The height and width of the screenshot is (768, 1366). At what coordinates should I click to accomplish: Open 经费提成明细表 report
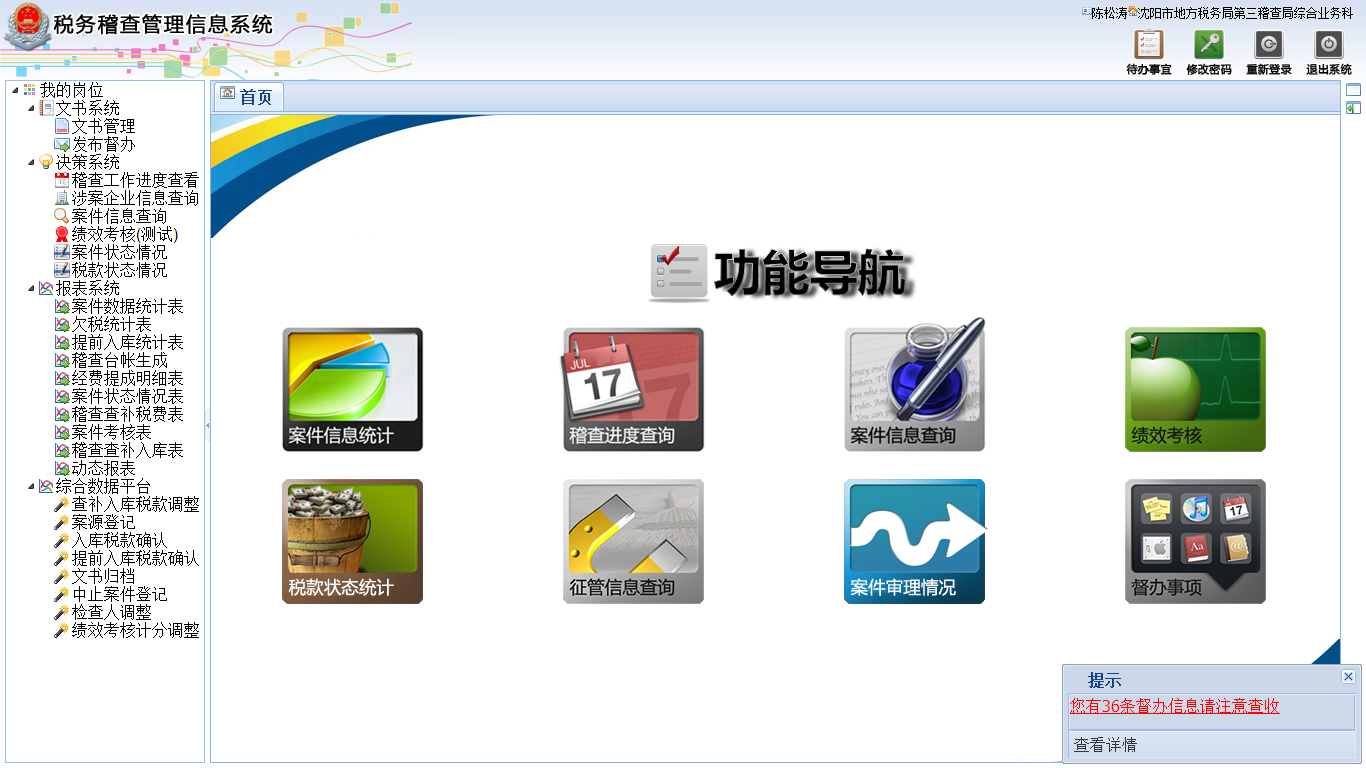(127, 379)
